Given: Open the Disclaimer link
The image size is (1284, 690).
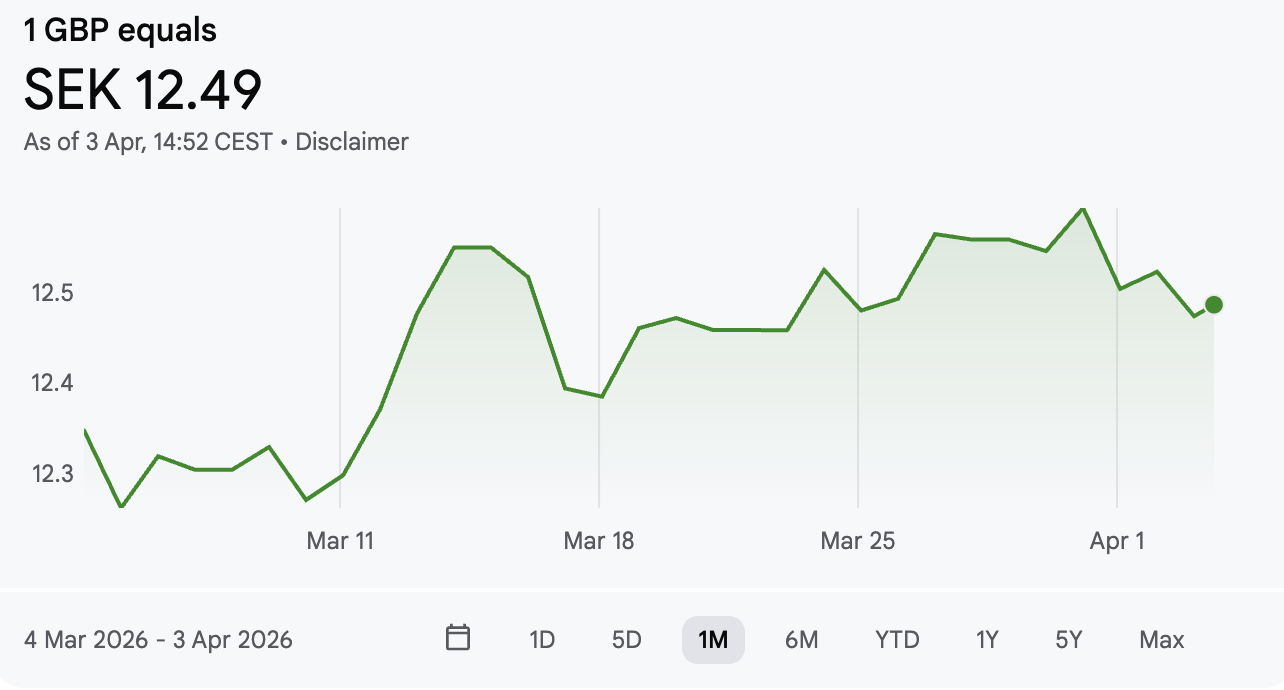Looking at the screenshot, I should pos(352,142).
